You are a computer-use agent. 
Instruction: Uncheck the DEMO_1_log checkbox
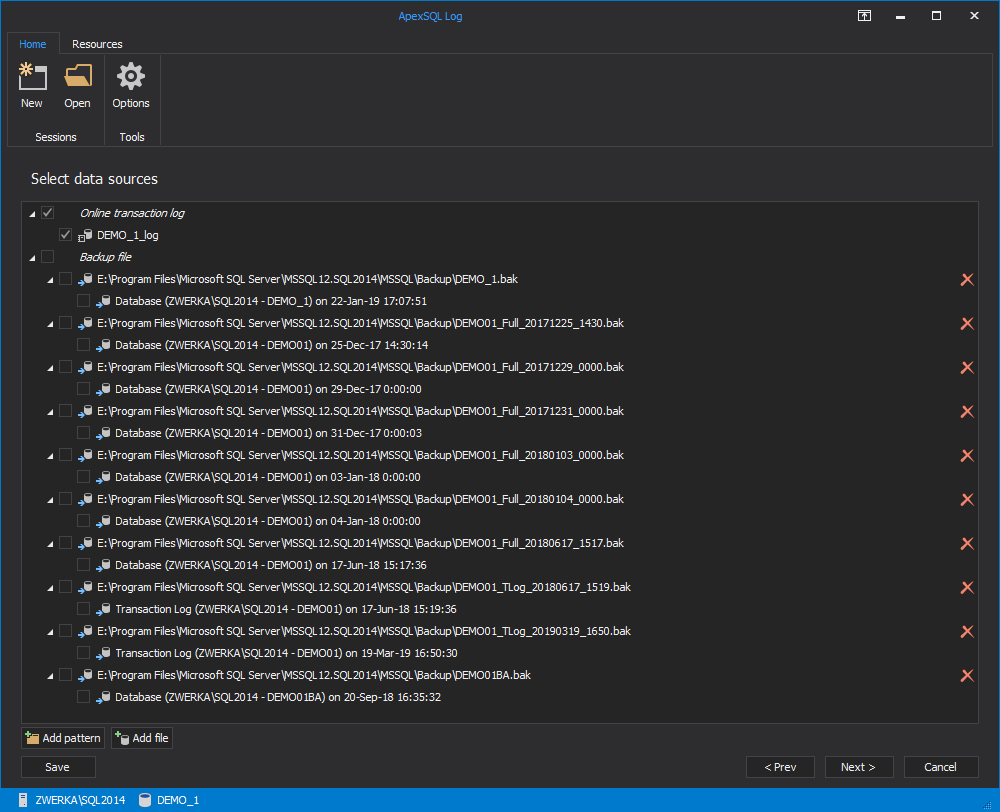65,235
